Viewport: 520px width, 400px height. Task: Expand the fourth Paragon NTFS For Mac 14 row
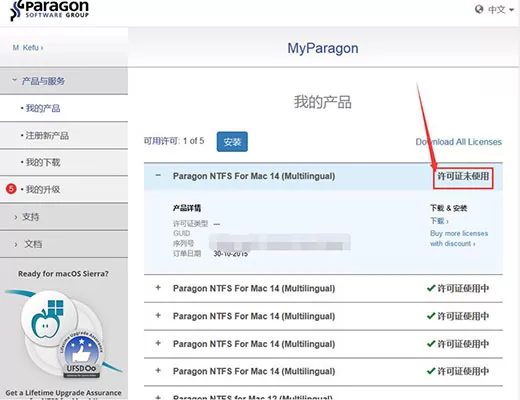click(158, 343)
